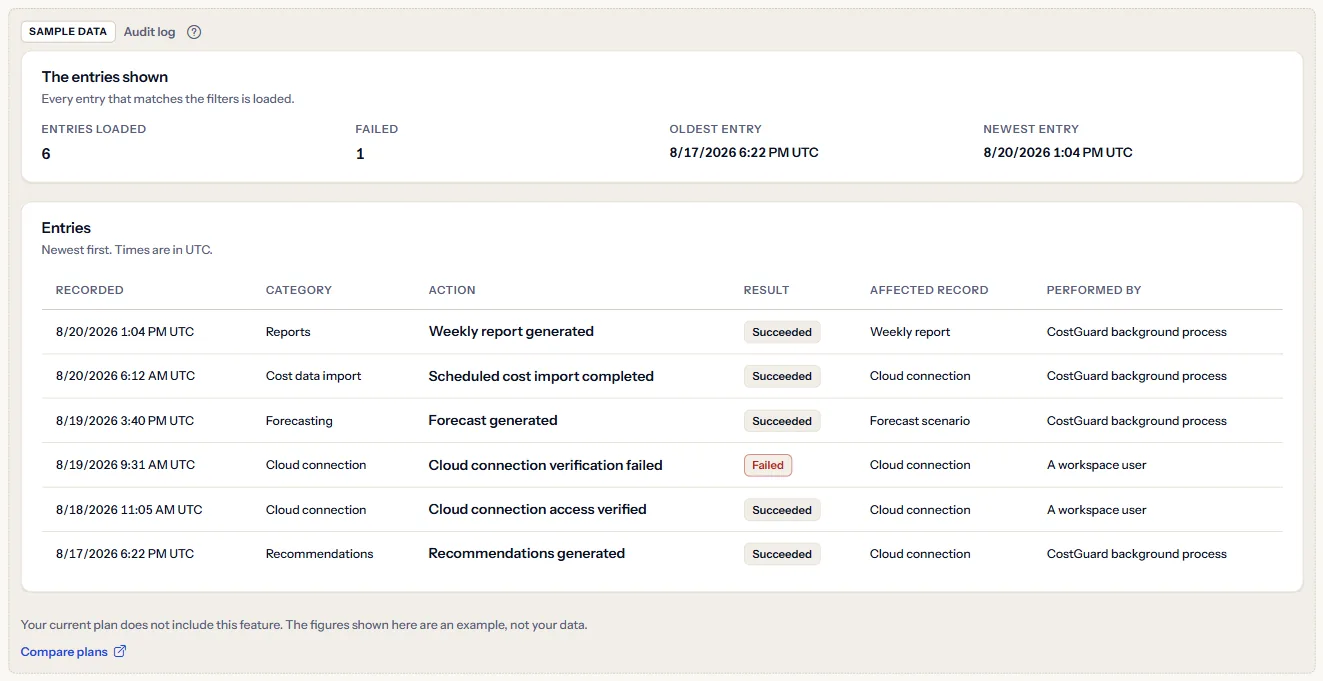Screen dimensions: 1323x681
Task: Click the Audit log heading text
Action: [x=149, y=32]
